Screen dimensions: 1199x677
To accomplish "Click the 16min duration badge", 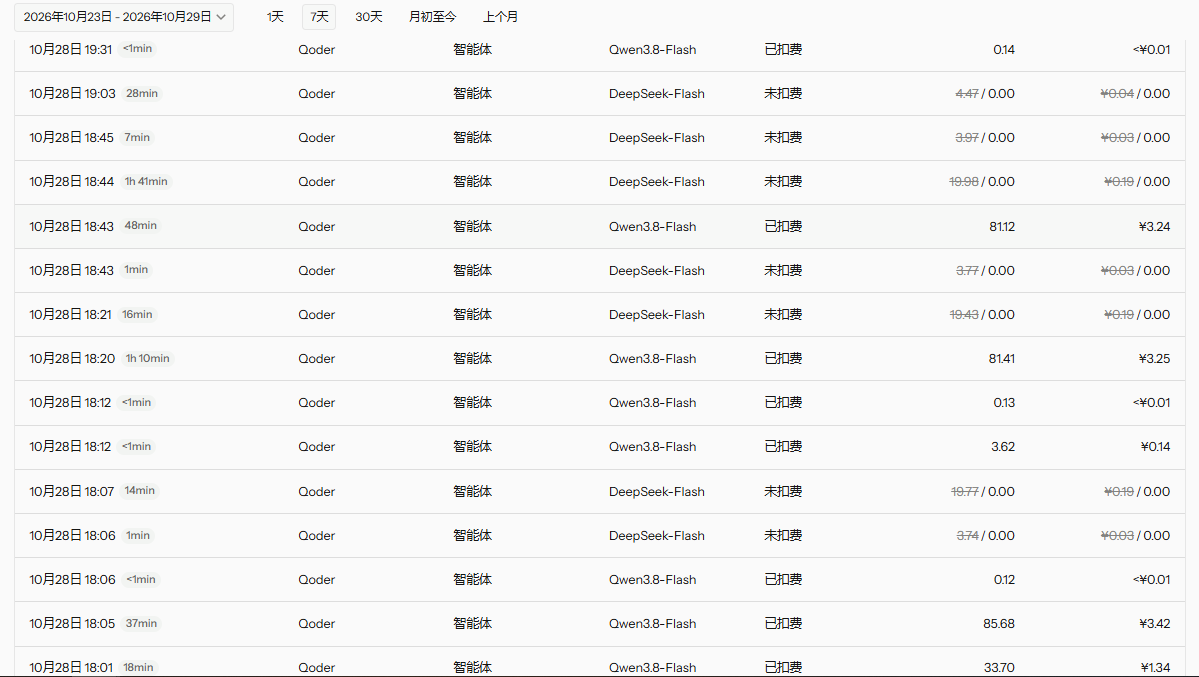I will coord(138,314).
